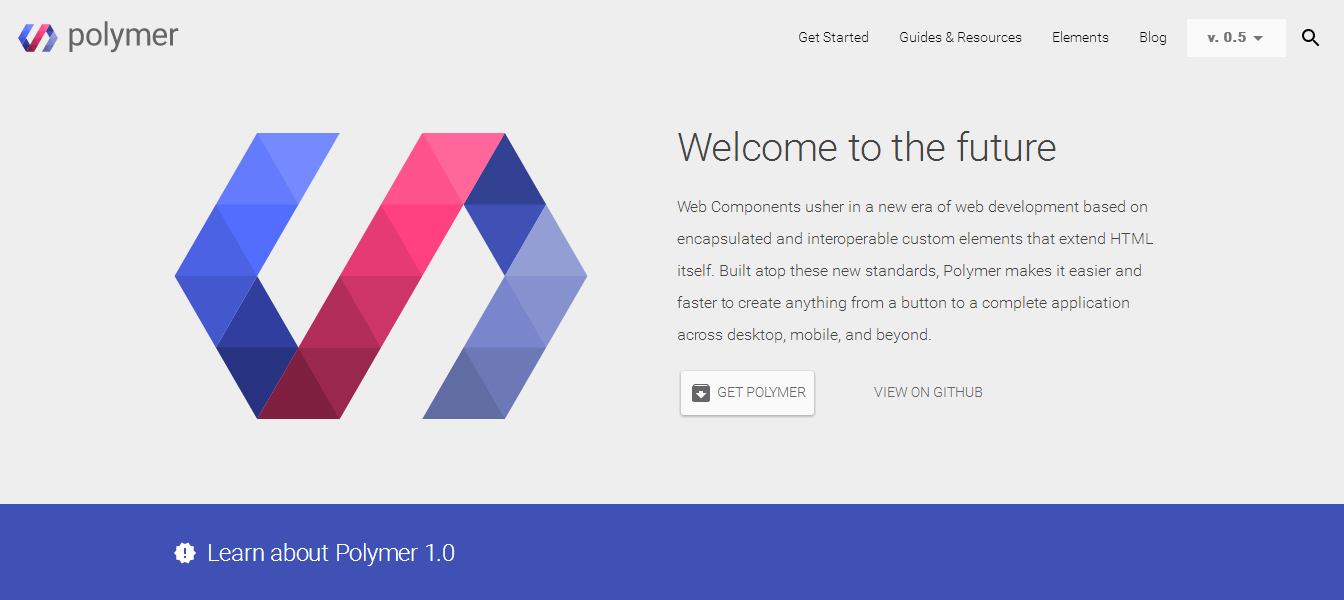Screen dimensions: 1344x600
Task: Click the download icon inside GET POLYMER
Action: point(701,392)
